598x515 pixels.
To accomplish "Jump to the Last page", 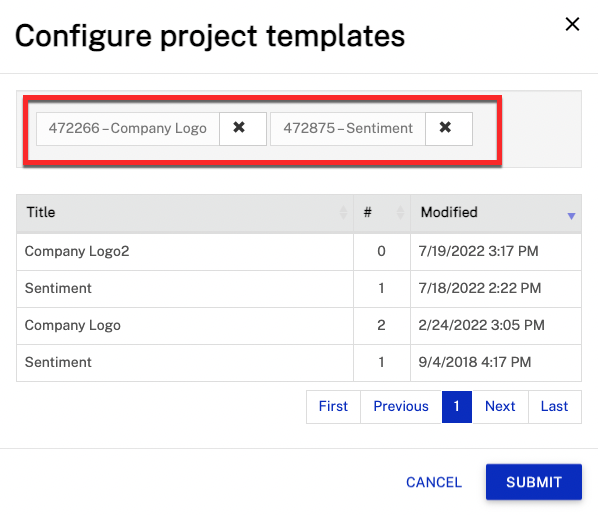I will click(x=555, y=407).
